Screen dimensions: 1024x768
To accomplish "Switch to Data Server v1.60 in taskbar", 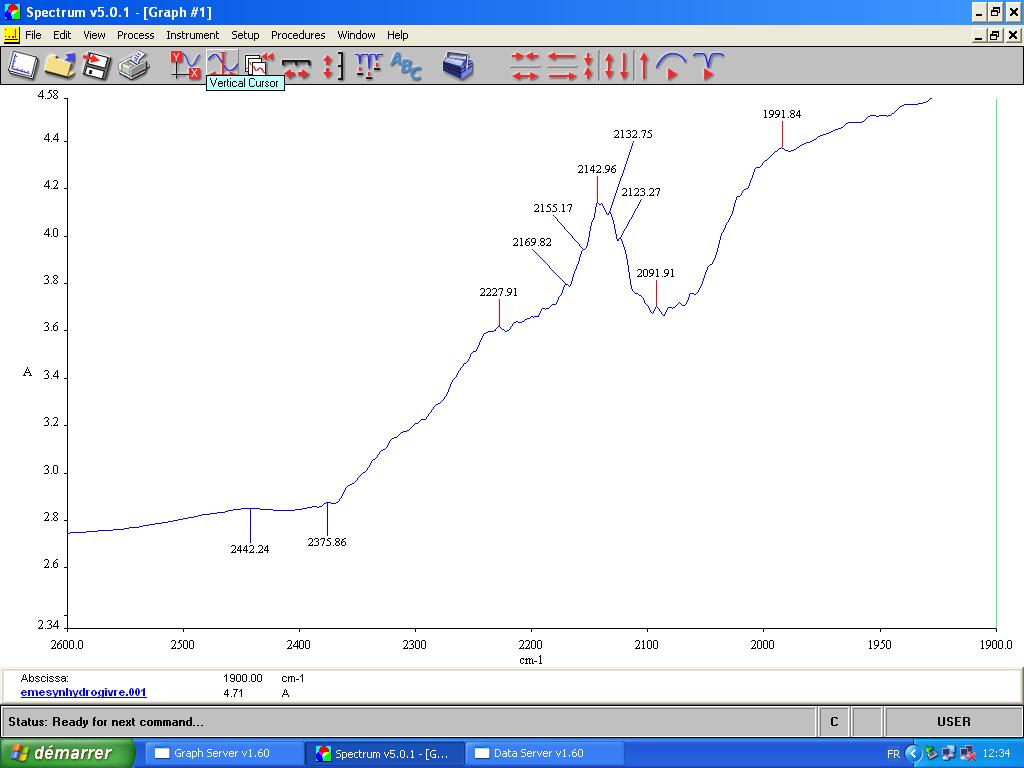I will (538, 753).
